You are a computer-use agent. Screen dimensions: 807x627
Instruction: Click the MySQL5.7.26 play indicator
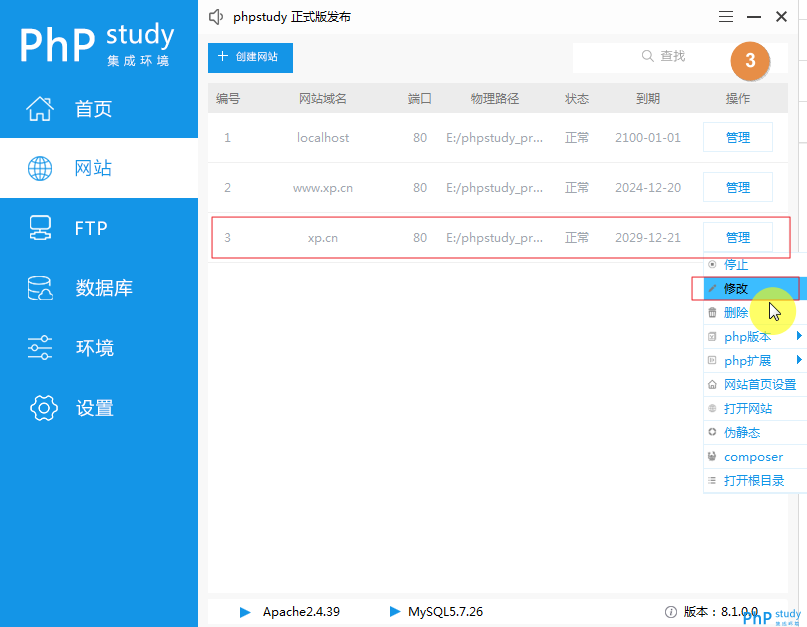(x=391, y=611)
